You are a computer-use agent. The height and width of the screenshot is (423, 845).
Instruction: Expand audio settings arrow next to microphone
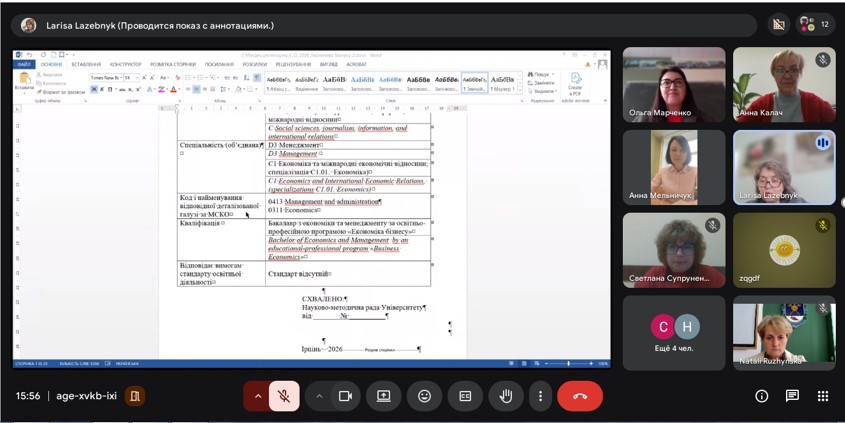pos(257,396)
